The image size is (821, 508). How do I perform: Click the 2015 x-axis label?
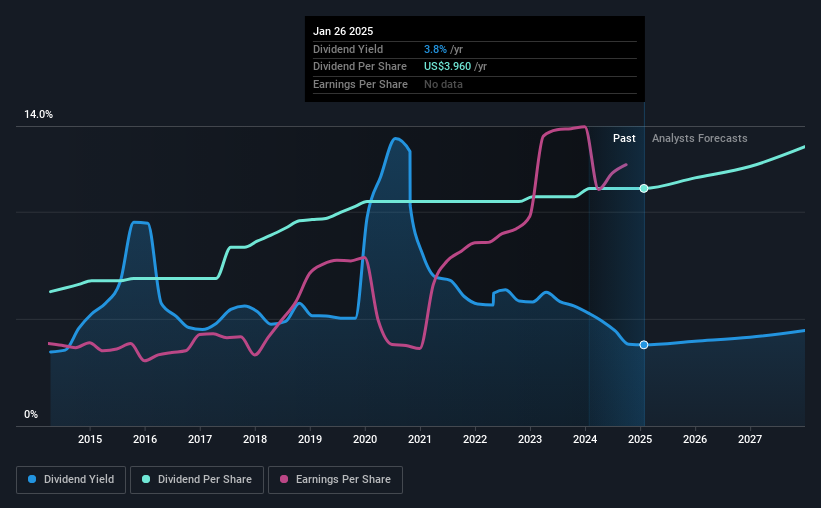click(x=90, y=439)
